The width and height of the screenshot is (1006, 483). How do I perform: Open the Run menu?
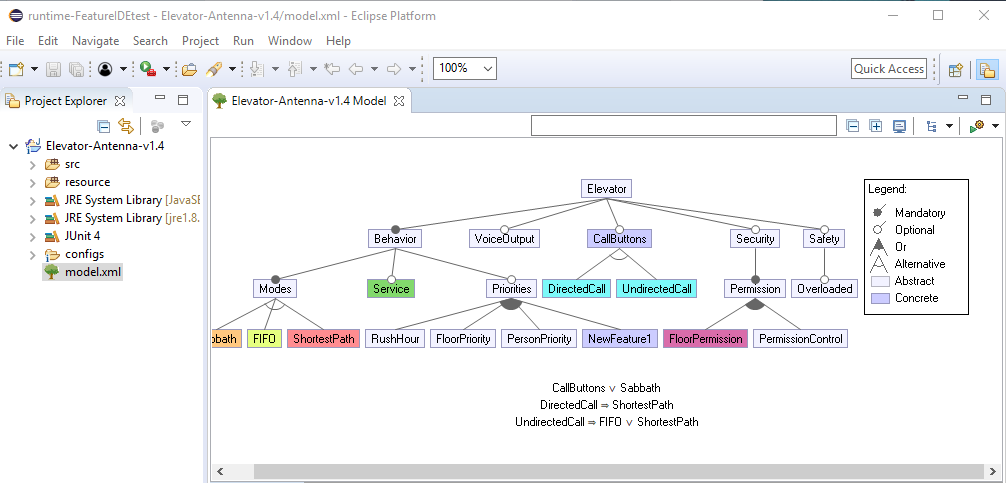tap(243, 40)
